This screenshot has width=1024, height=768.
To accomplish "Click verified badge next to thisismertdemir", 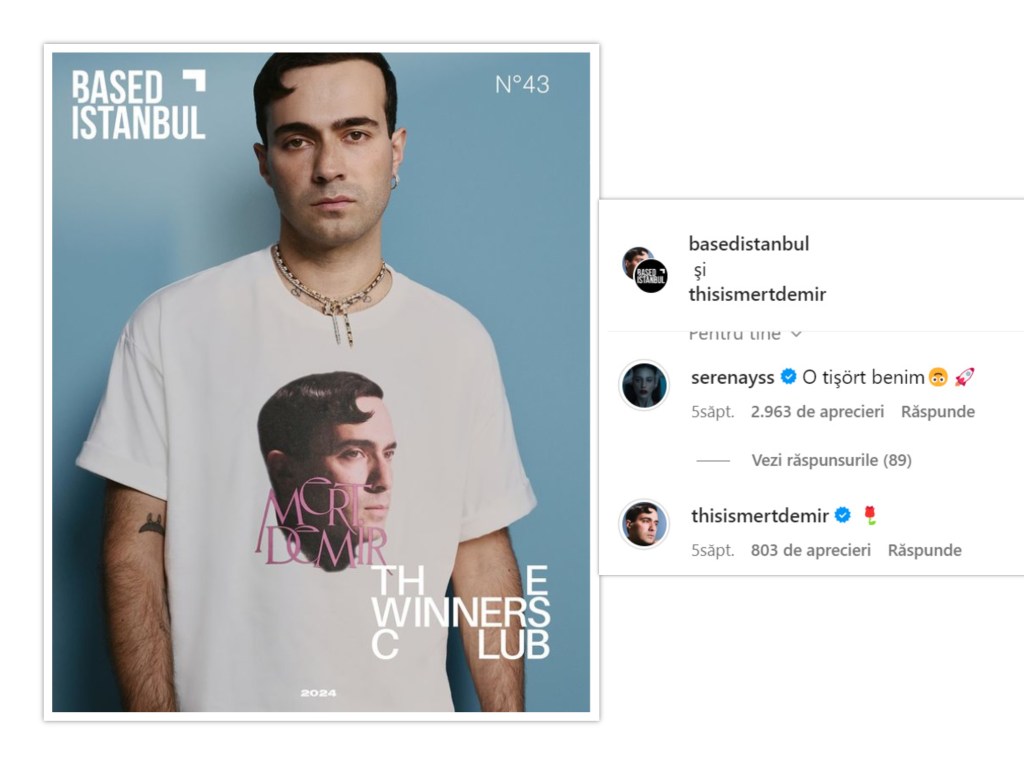I will [843, 515].
